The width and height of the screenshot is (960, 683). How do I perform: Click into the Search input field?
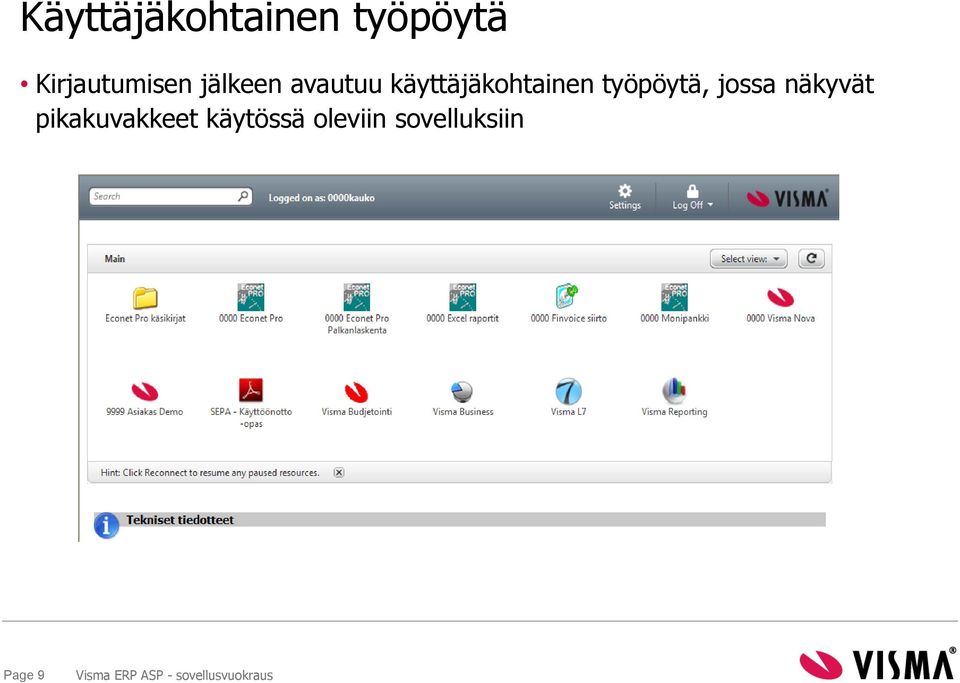pos(171,196)
